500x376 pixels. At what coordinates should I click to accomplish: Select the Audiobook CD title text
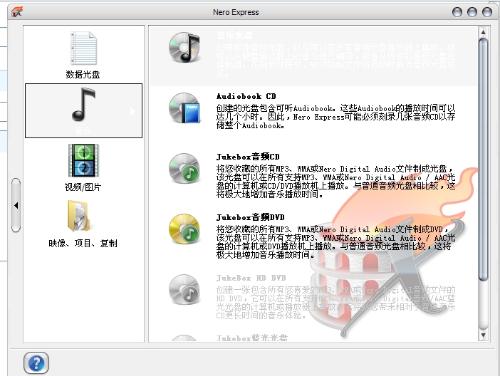point(246,96)
